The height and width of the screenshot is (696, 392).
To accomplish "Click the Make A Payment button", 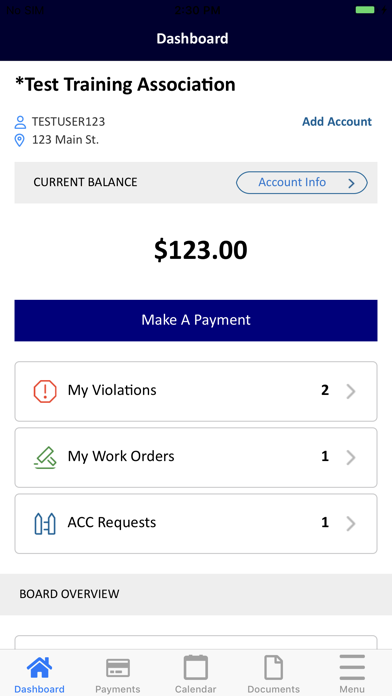I will pyautogui.click(x=196, y=320).
